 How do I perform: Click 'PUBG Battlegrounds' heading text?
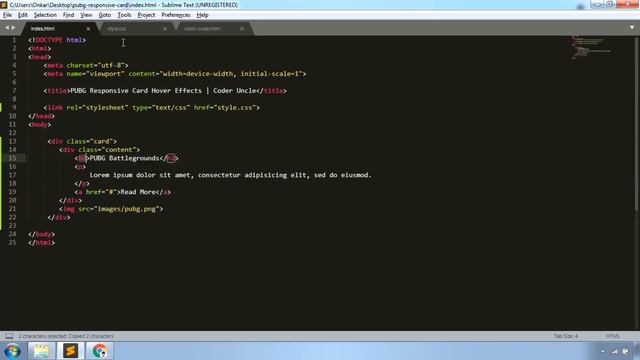(x=124, y=158)
